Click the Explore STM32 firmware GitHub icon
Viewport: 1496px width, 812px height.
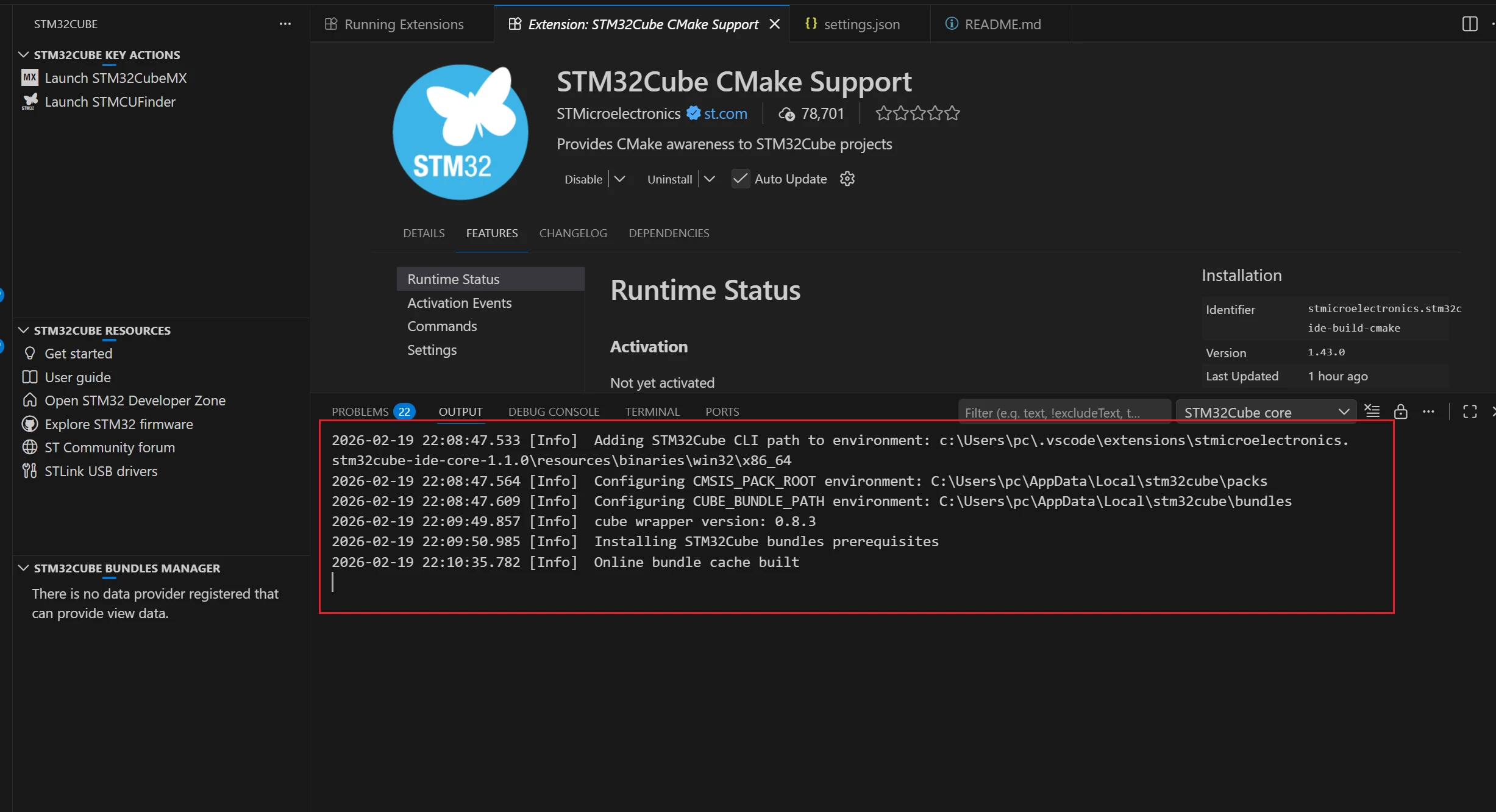pos(30,424)
